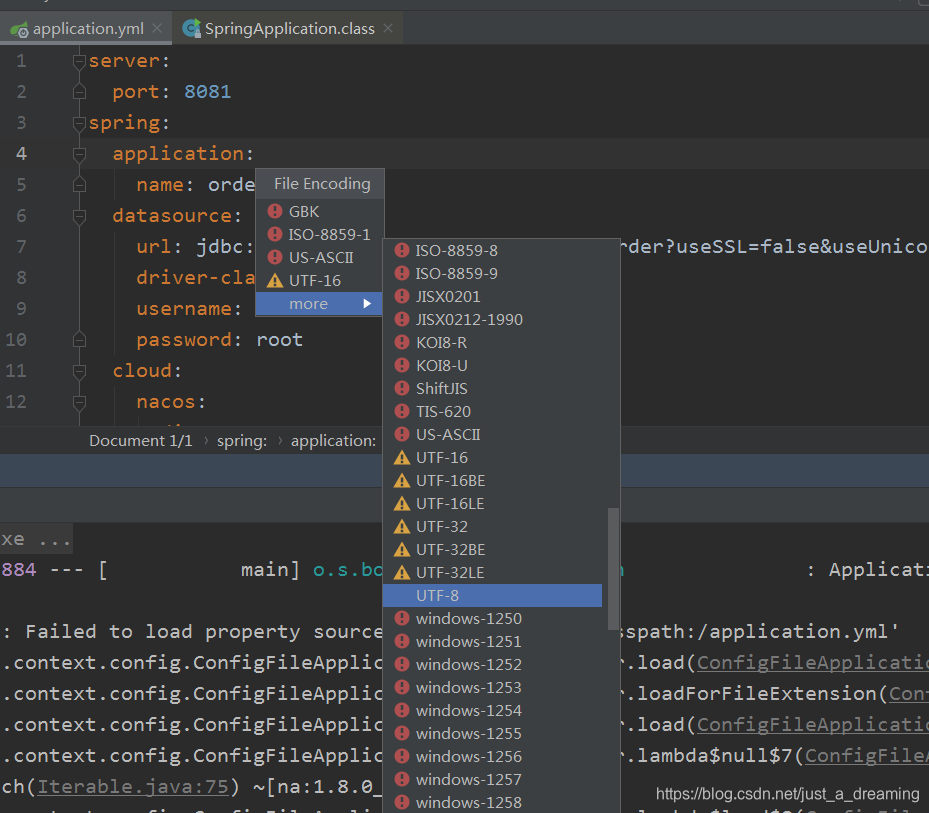
Task: Click the warning icon next to UTF-32BE
Action: click(x=404, y=549)
